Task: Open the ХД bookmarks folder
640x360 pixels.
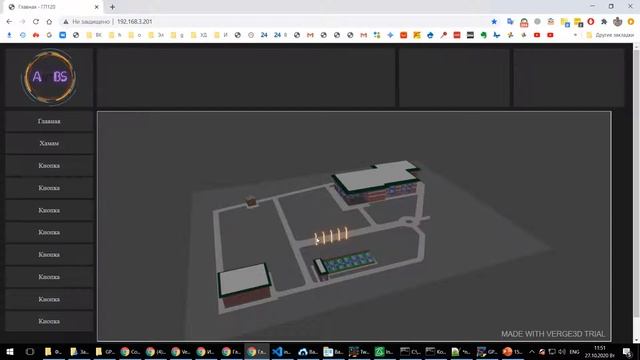Action: click(x=199, y=35)
